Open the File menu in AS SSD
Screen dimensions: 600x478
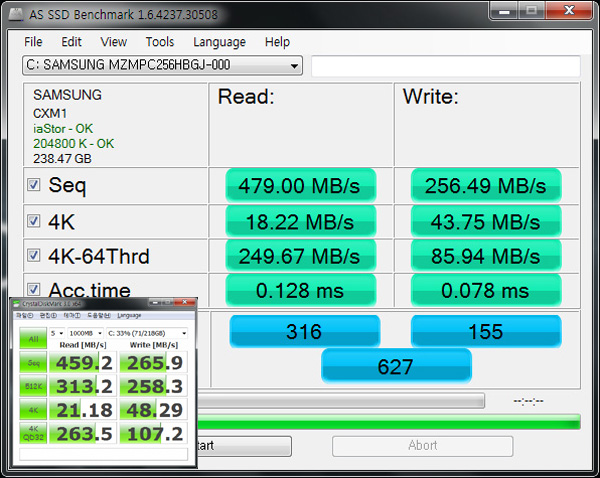[33, 42]
